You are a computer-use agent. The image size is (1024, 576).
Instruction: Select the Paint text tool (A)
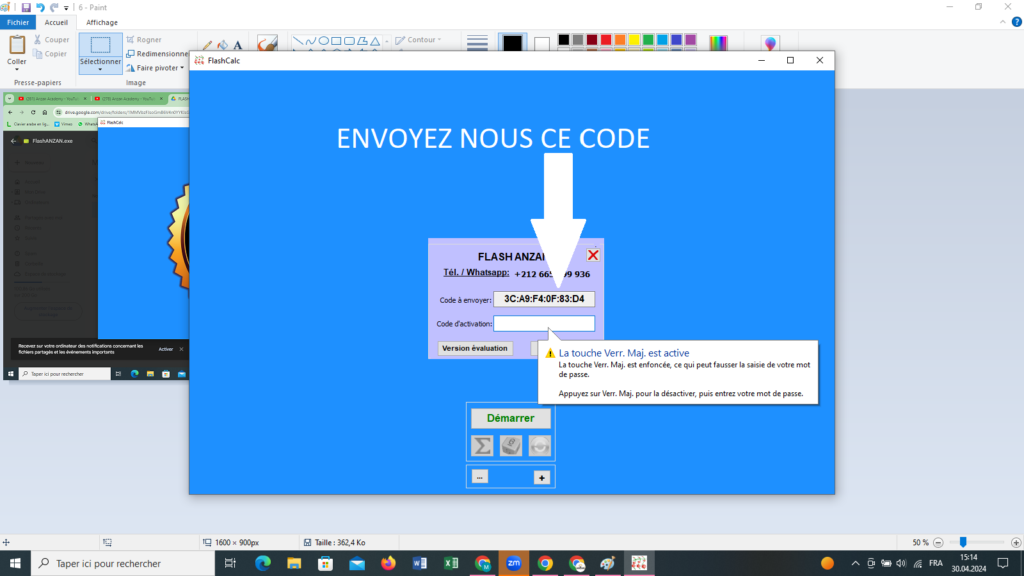pyautogui.click(x=236, y=45)
